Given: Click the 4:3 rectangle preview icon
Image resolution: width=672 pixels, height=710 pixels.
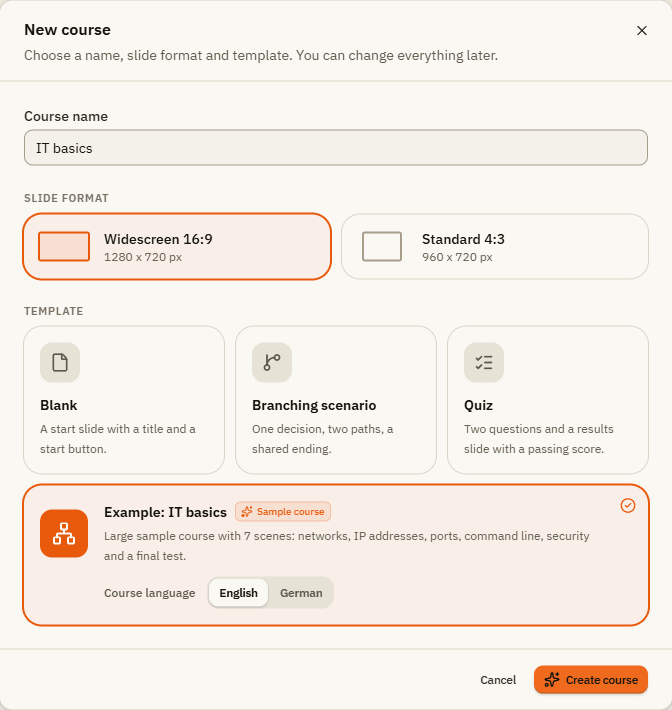Looking at the screenshot, I should point(382,246).
